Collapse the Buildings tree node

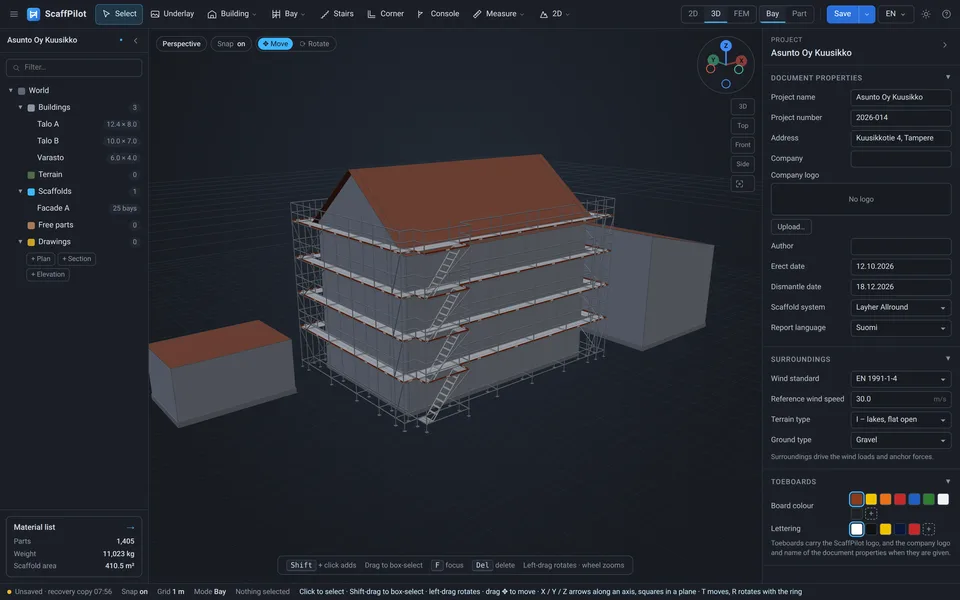point(20,107)
